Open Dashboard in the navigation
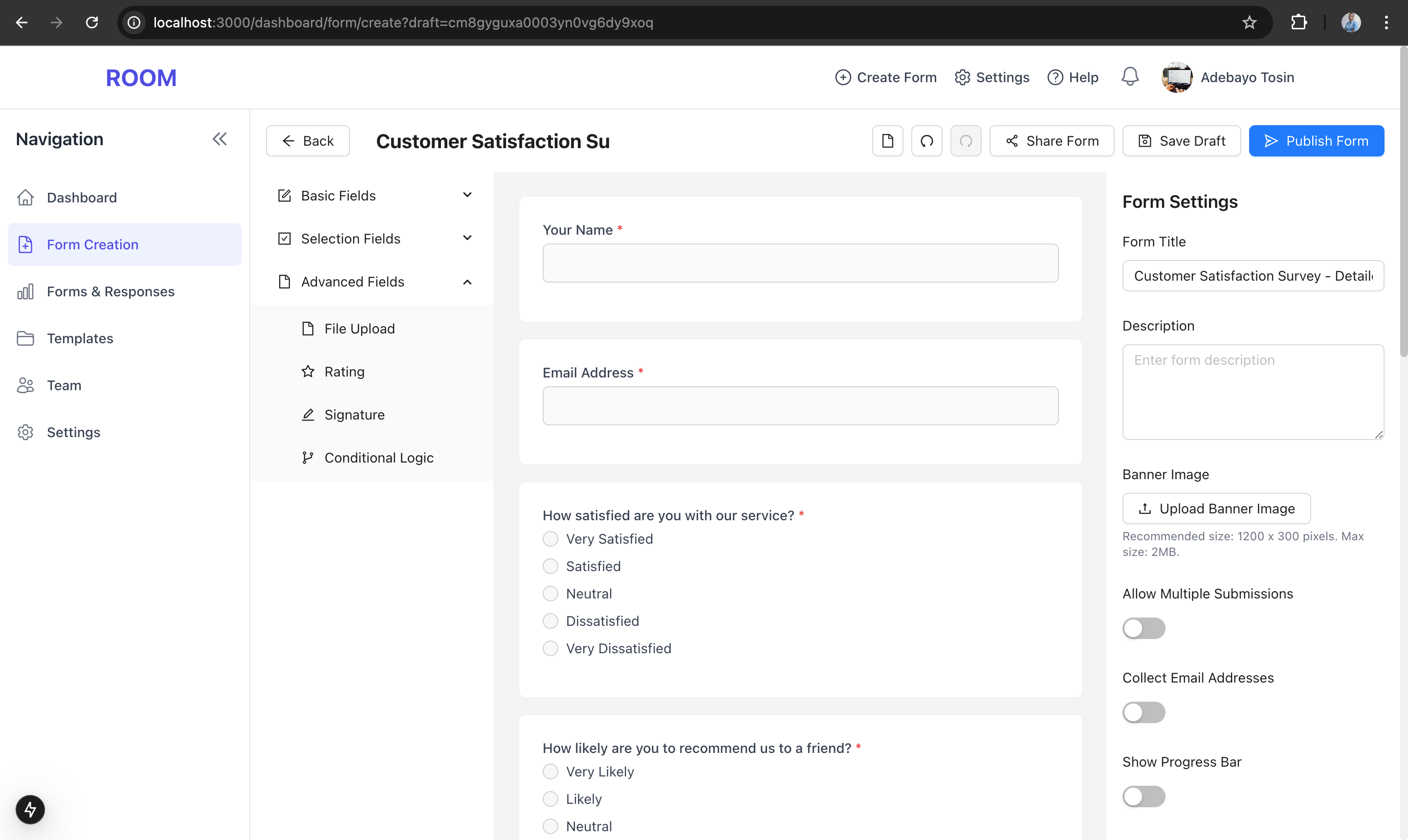This screenshot has height=840, width=1408. click(125, 198)
